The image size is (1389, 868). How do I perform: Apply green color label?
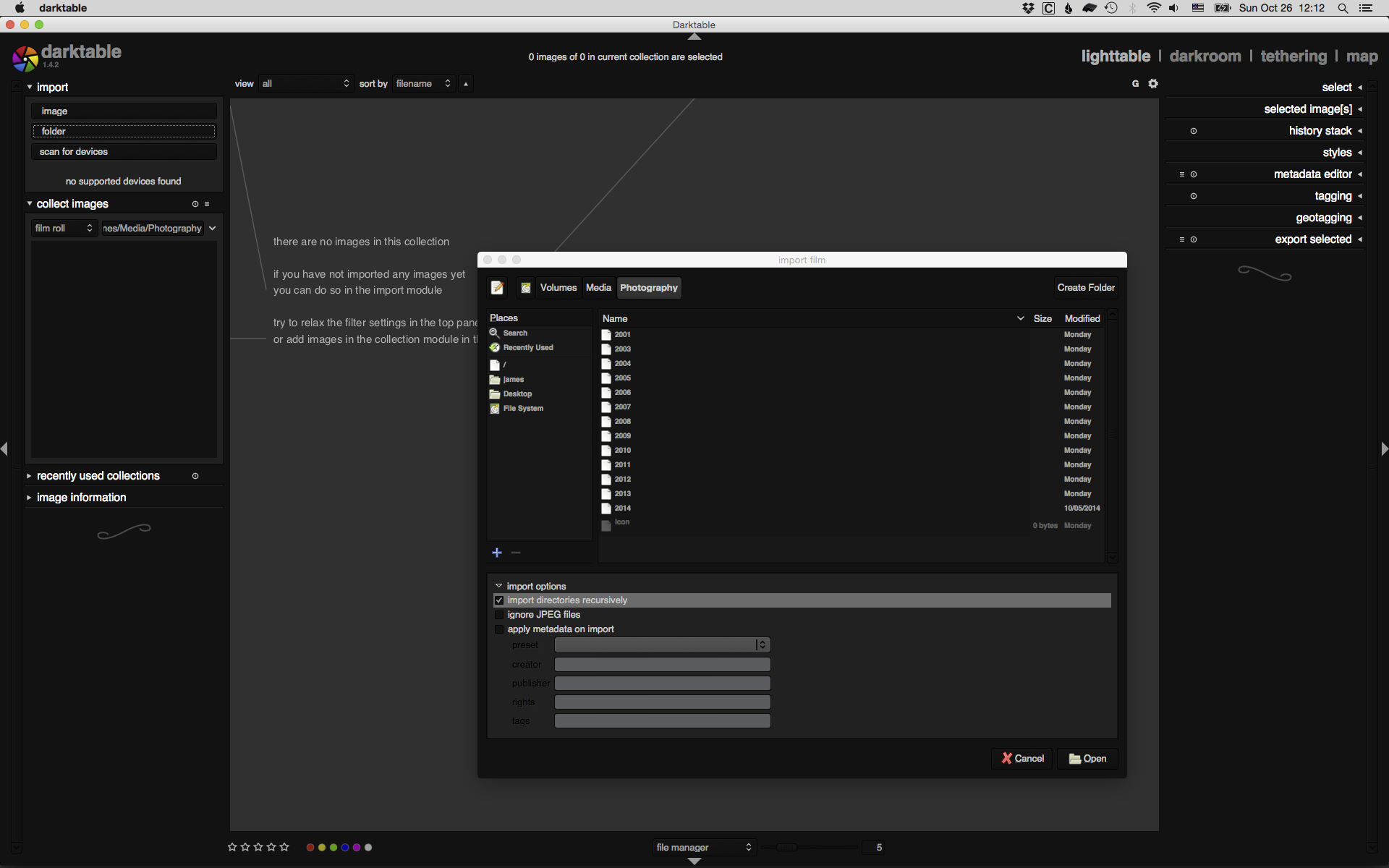click(x=334, y=847)
